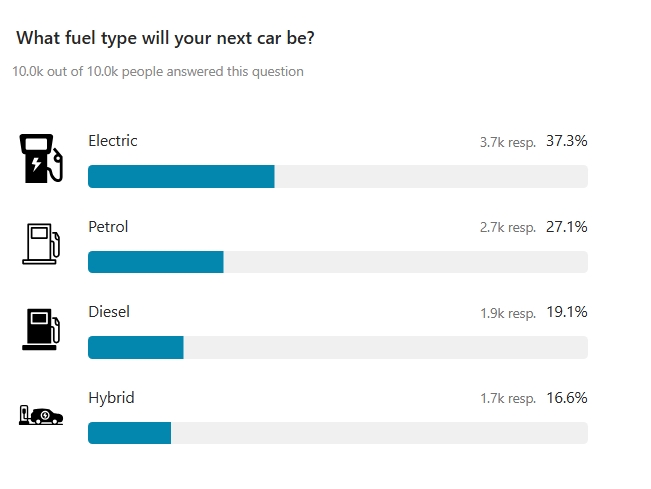Click the 16.6% Hybrid percentage
651x489 pixels.
(566, 398)
